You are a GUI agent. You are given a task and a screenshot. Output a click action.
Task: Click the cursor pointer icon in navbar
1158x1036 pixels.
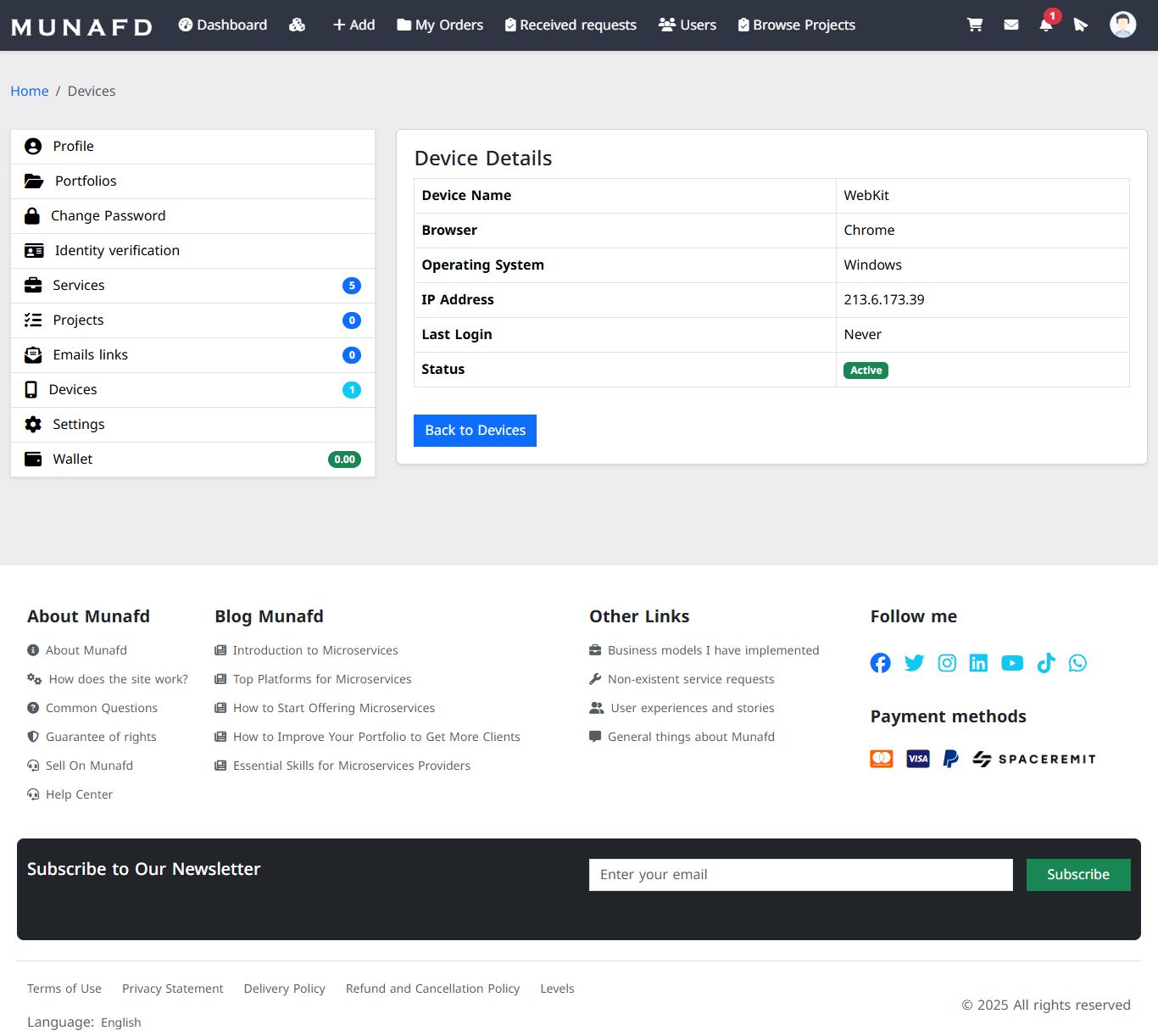tap(1080, 25)
